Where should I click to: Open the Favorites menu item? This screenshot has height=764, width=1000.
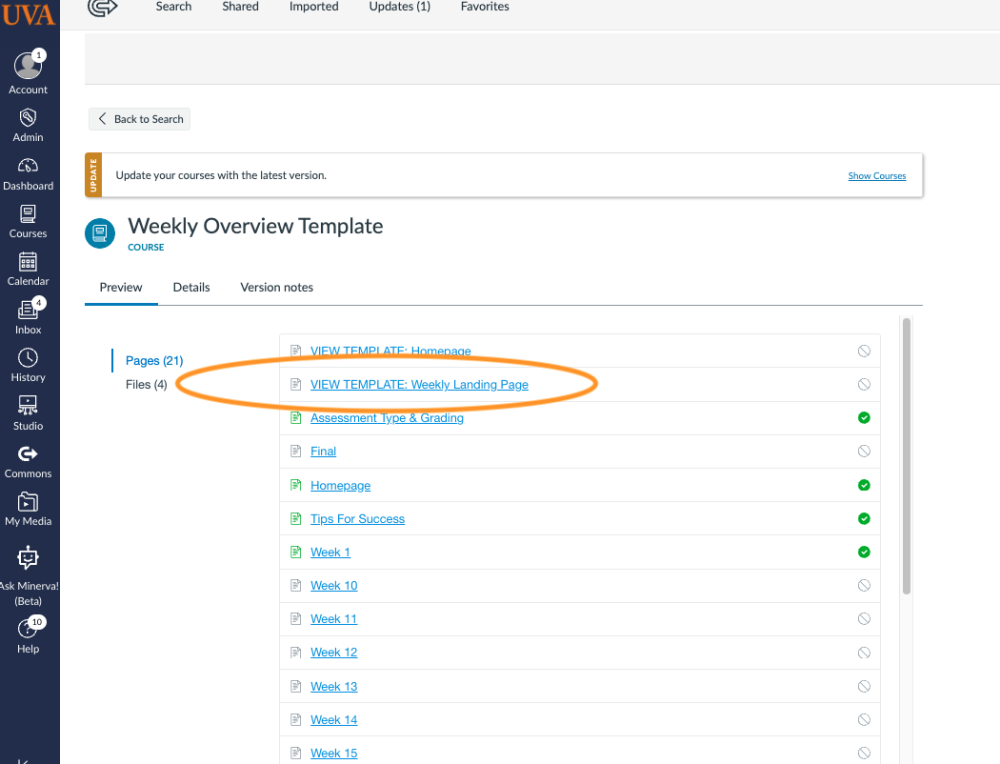[485, 6]
